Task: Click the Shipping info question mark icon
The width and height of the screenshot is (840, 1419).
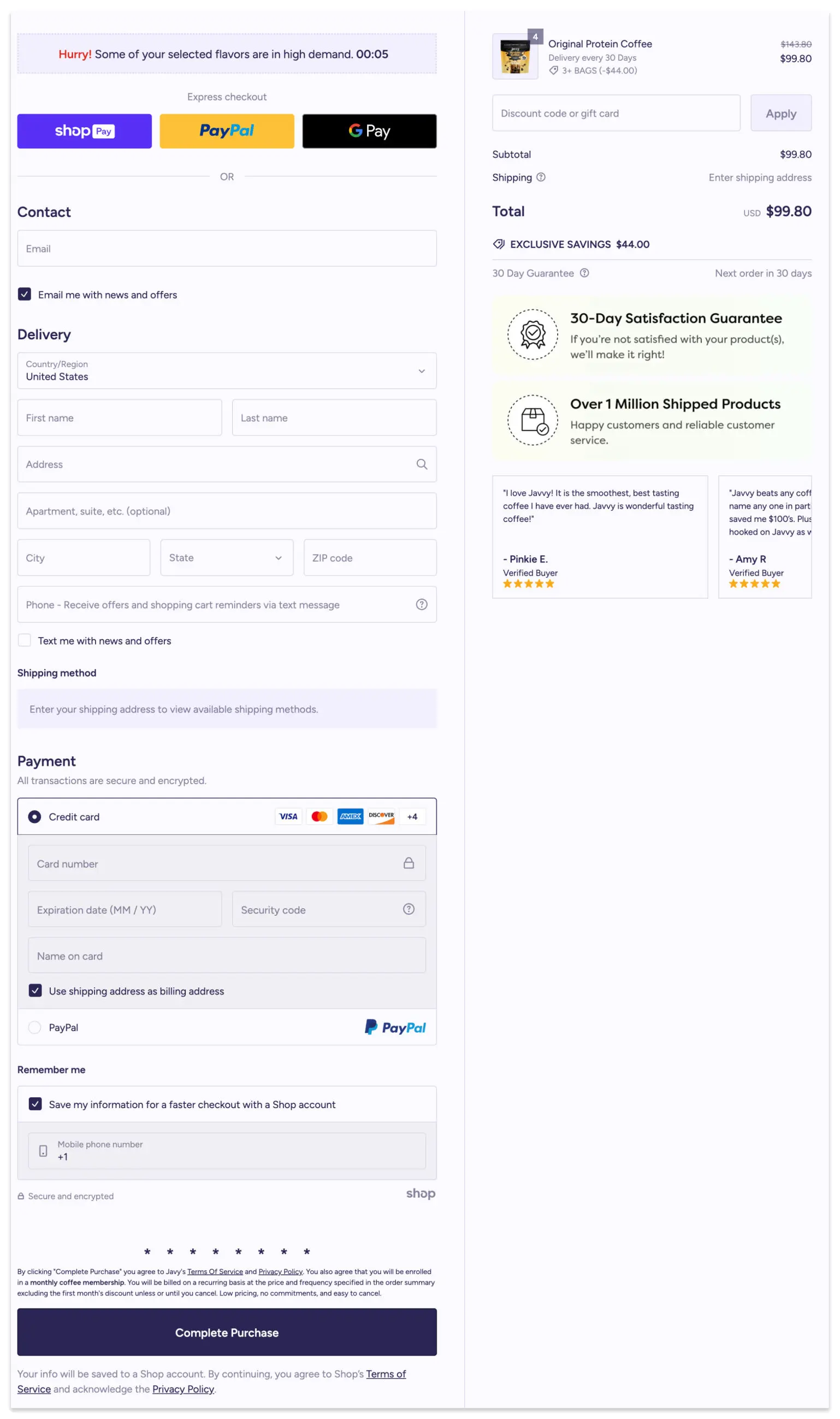Action: (541, 177)
